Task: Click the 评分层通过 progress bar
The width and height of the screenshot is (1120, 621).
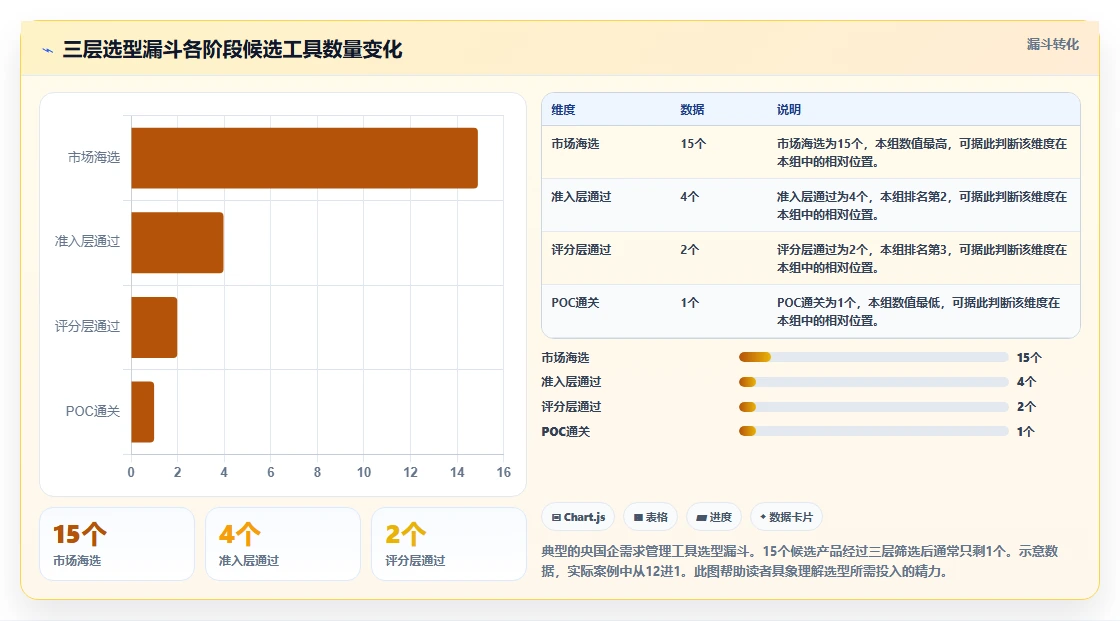Action: point(873,407)
